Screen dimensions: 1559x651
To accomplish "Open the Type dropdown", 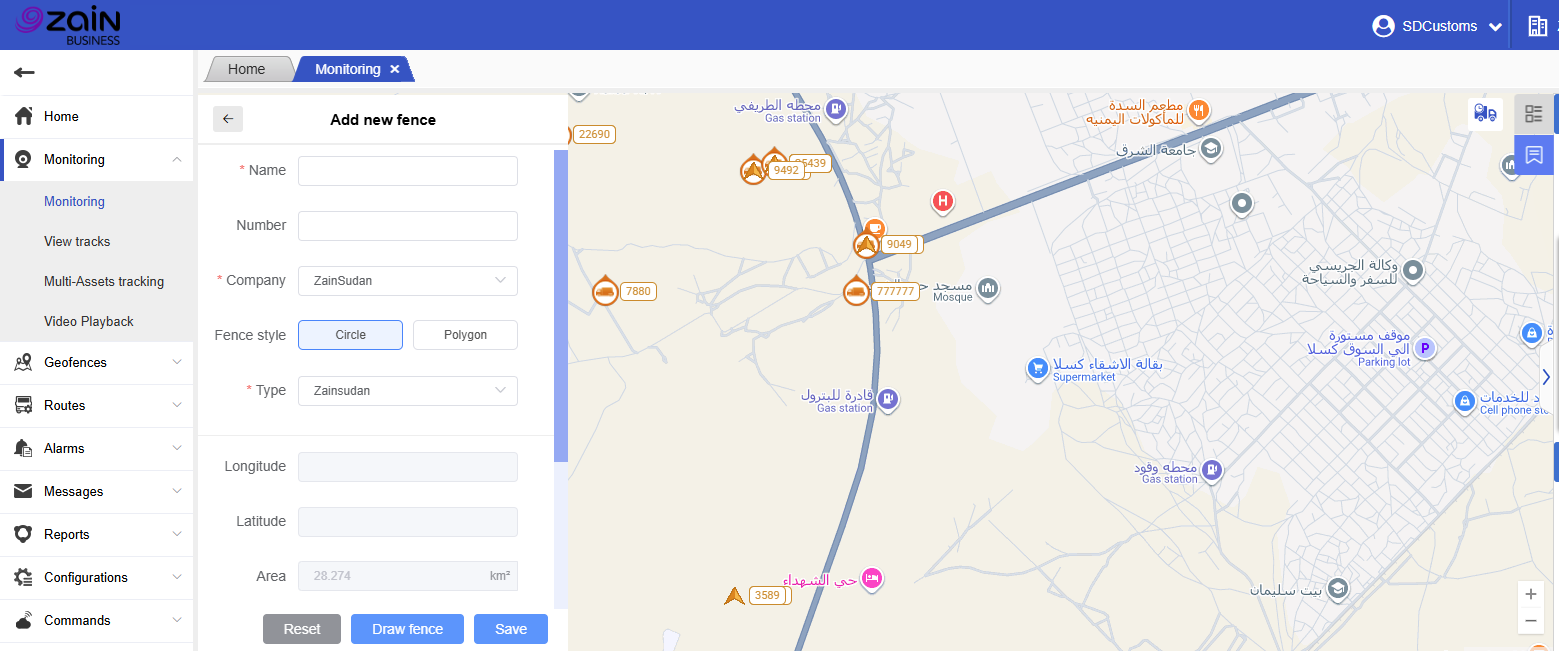I will [408, 391].
